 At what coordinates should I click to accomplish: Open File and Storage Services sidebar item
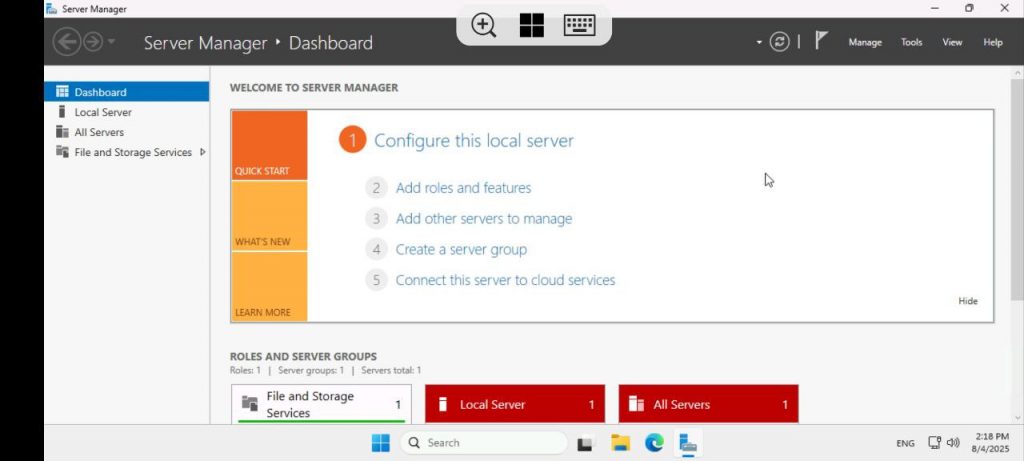127,152
